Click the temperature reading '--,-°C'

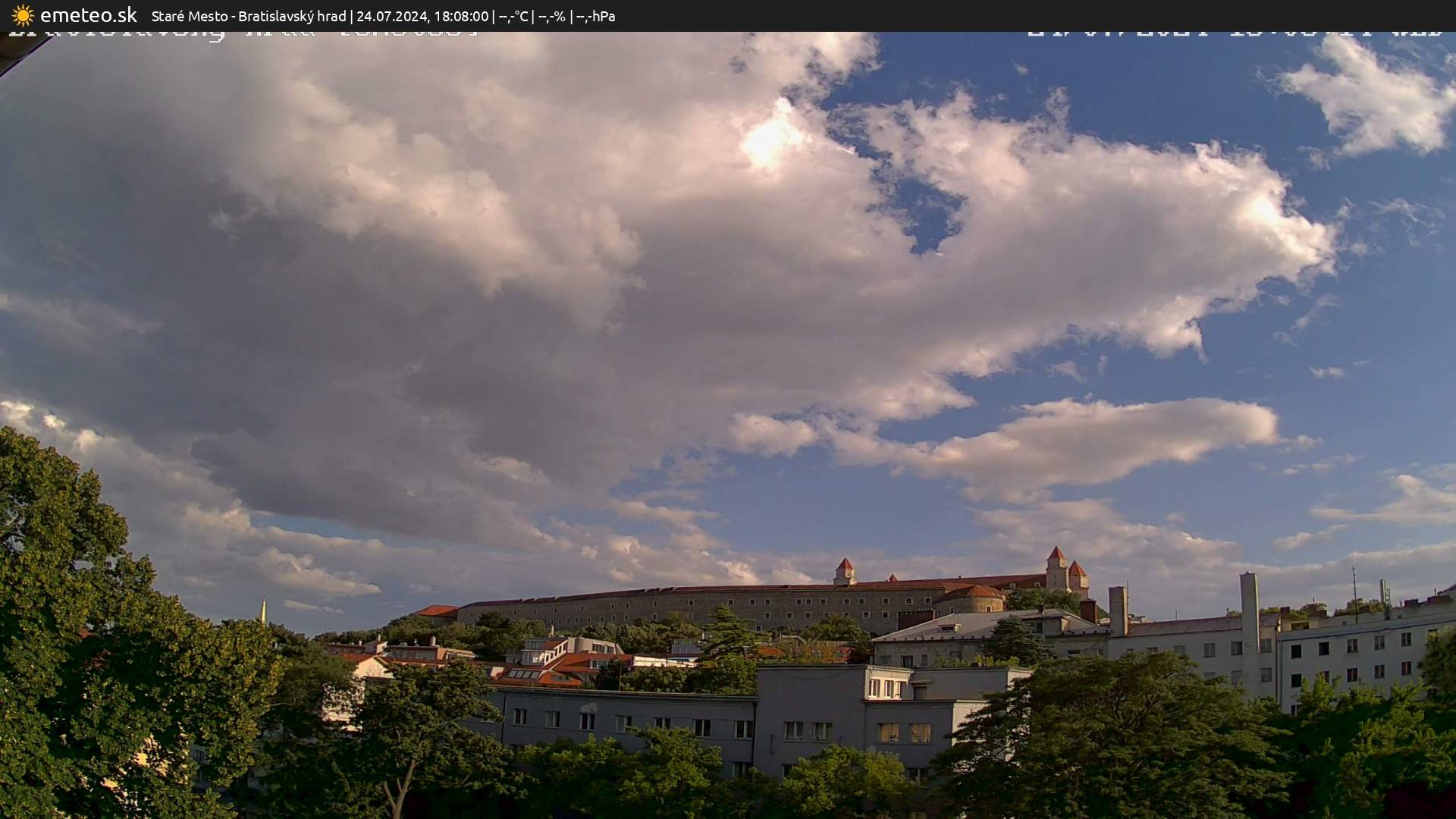(x=513, y=17)
